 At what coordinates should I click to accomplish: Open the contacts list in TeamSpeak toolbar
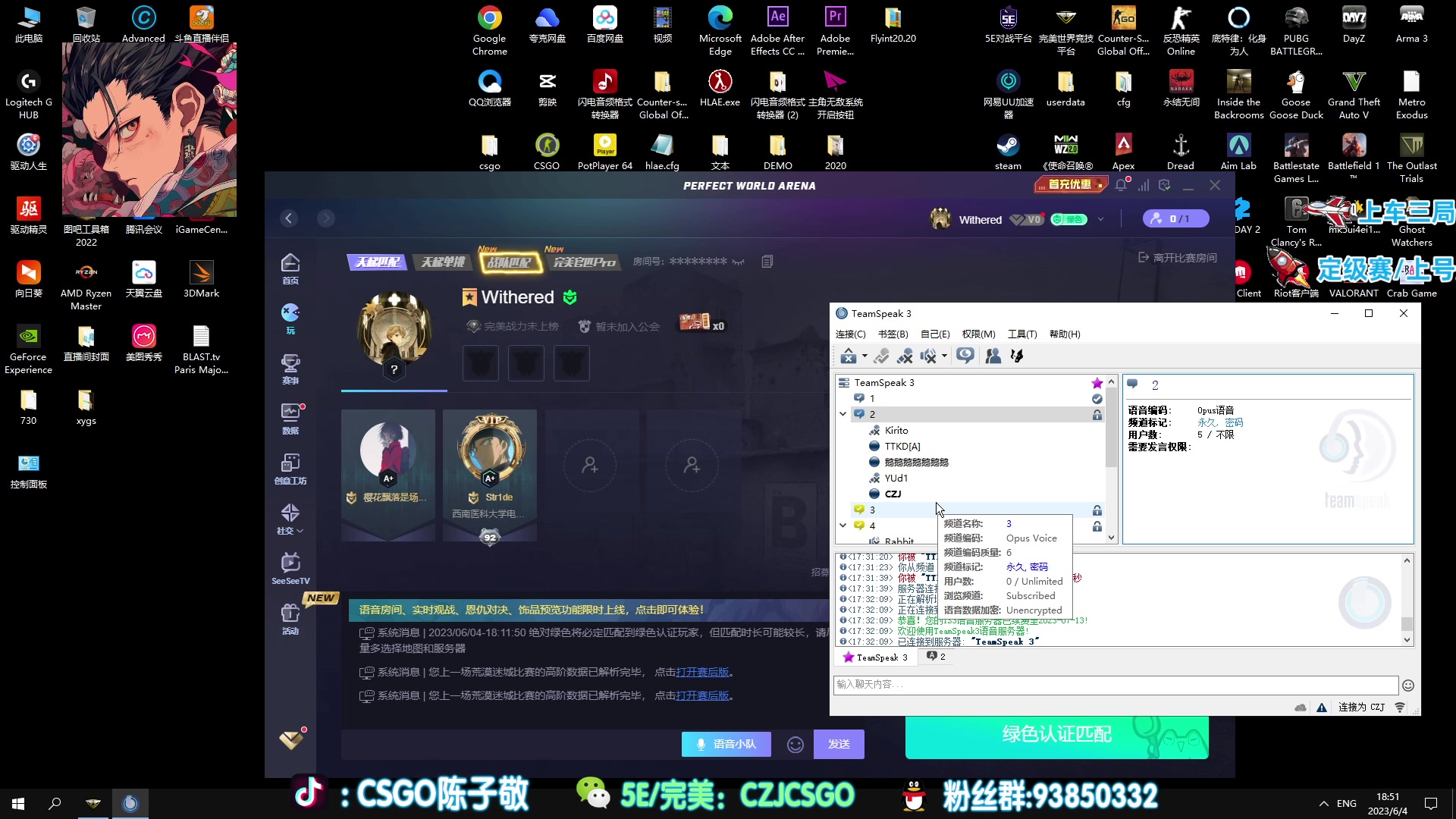993,356
